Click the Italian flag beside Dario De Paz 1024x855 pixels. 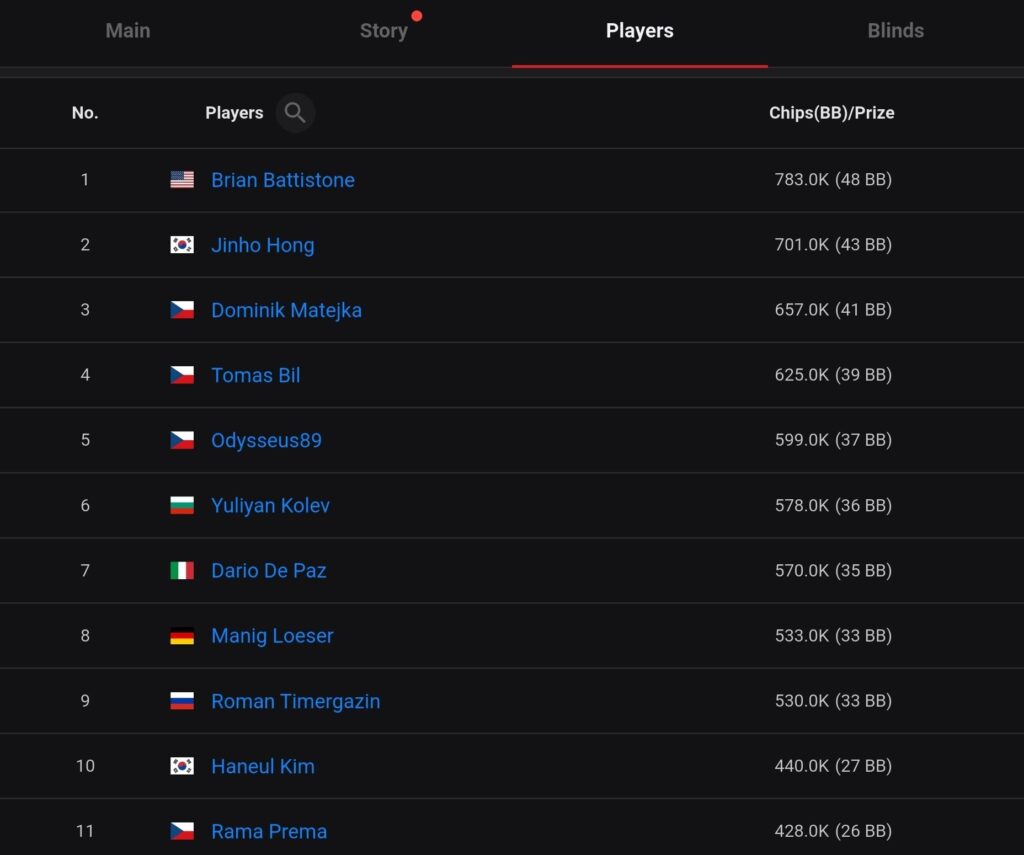point(182,571)
